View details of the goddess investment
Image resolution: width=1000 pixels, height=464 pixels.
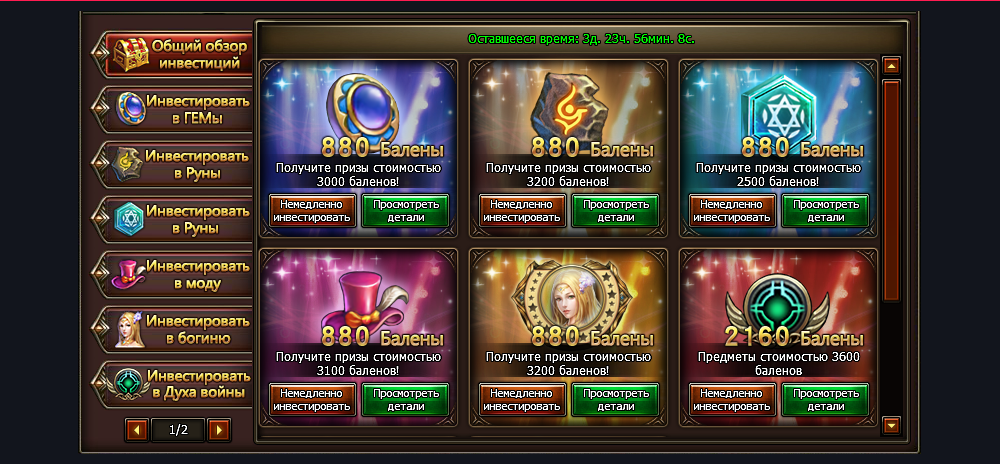615,400
